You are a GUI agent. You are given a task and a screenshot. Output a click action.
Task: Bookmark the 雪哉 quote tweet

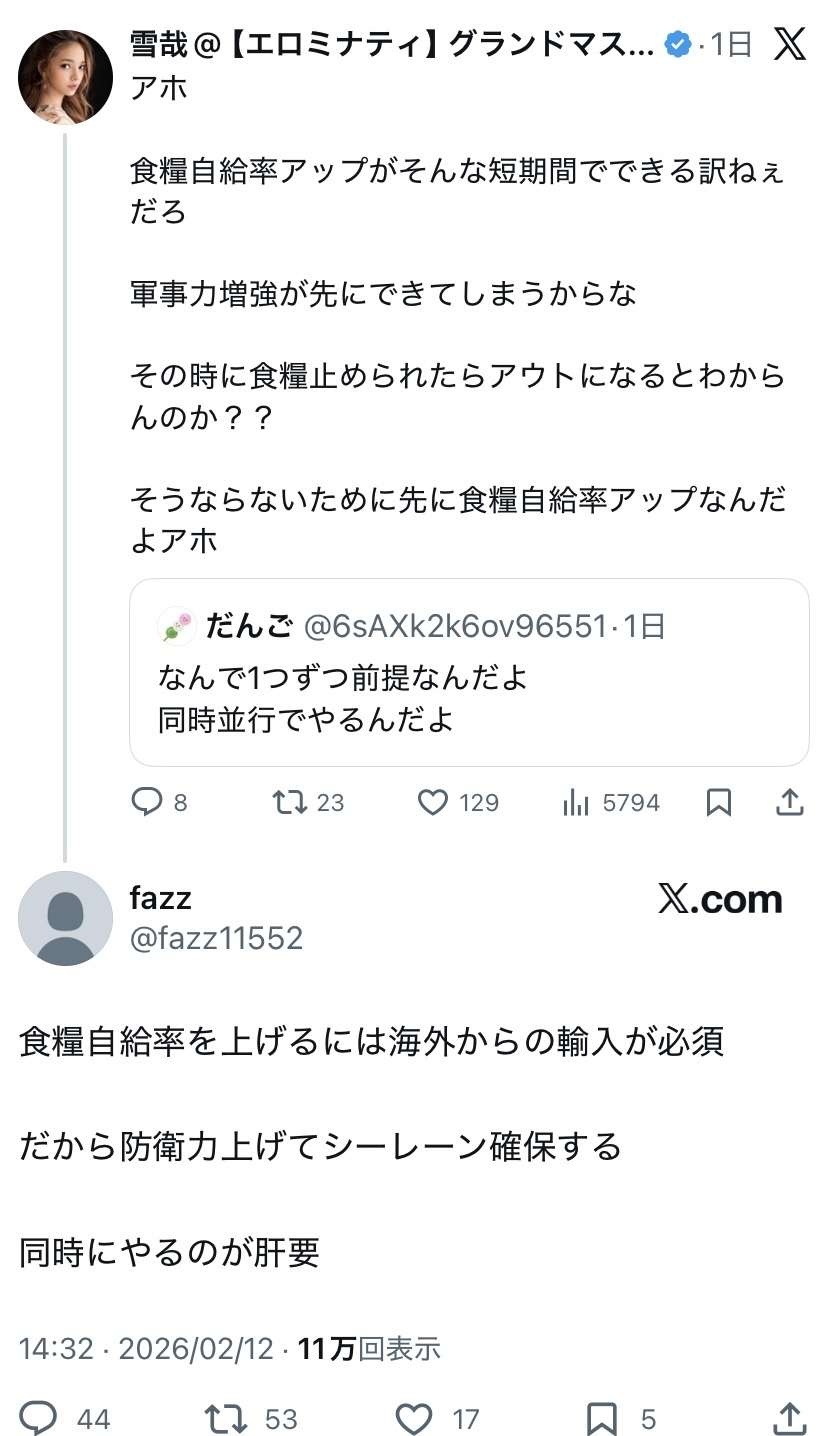coord(719,802)
